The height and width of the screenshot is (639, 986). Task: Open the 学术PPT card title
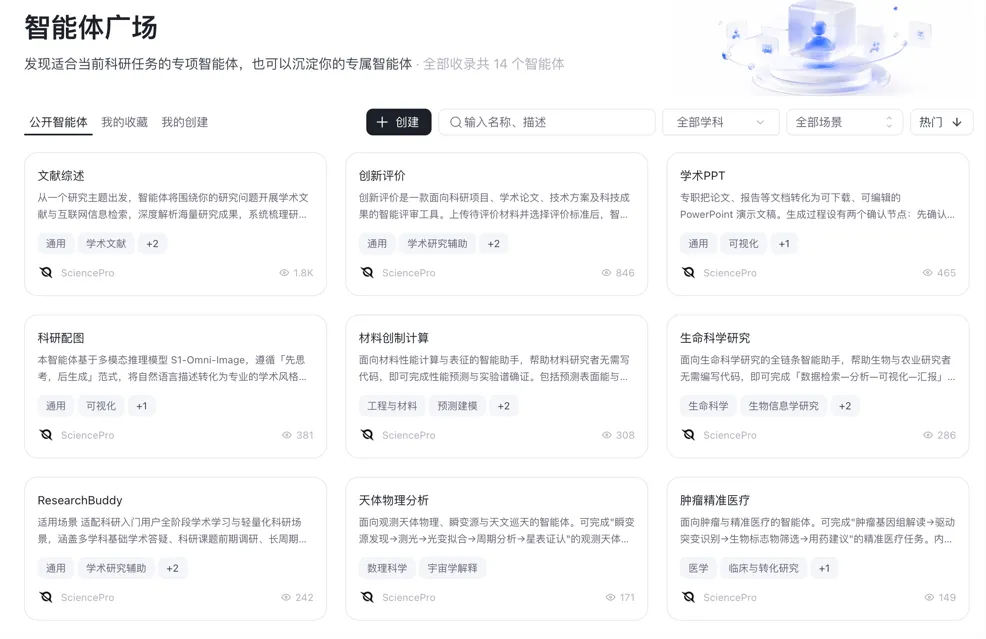click(702, 175)
